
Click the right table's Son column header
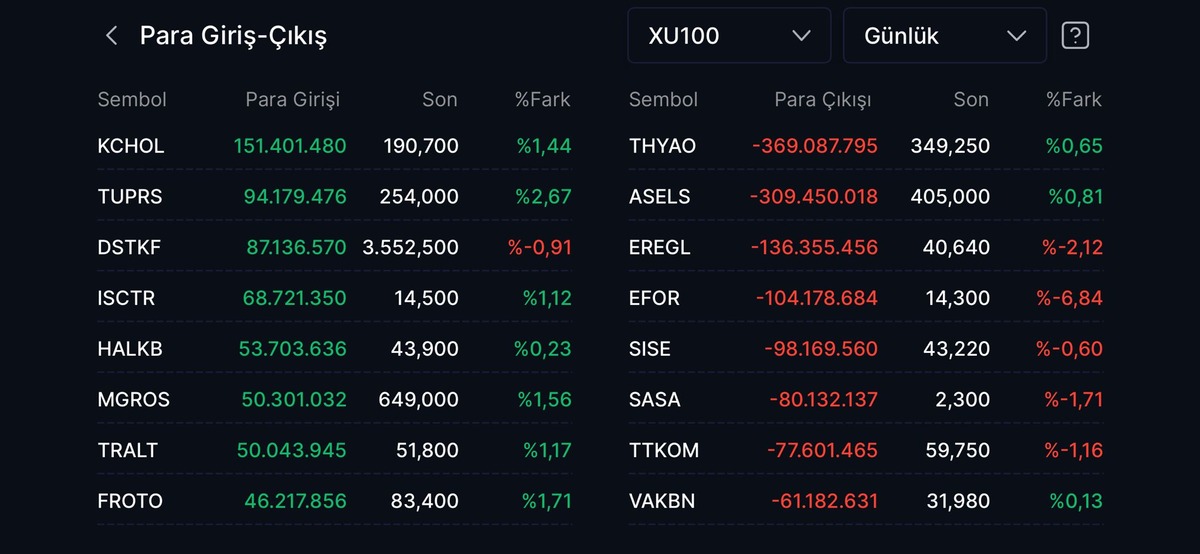coord(971,99)
